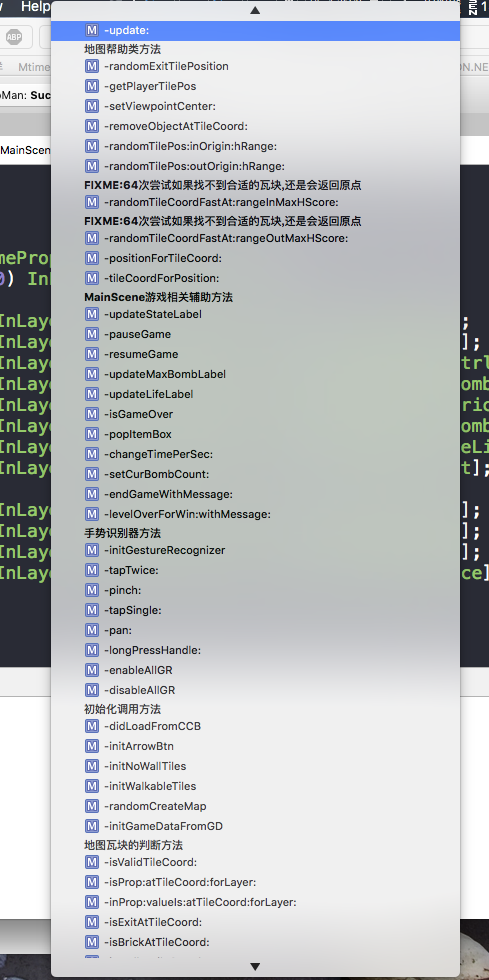Screen dimensions: 489x980
Task: Go to -longPressHandle: method
Action: point(255,651)
